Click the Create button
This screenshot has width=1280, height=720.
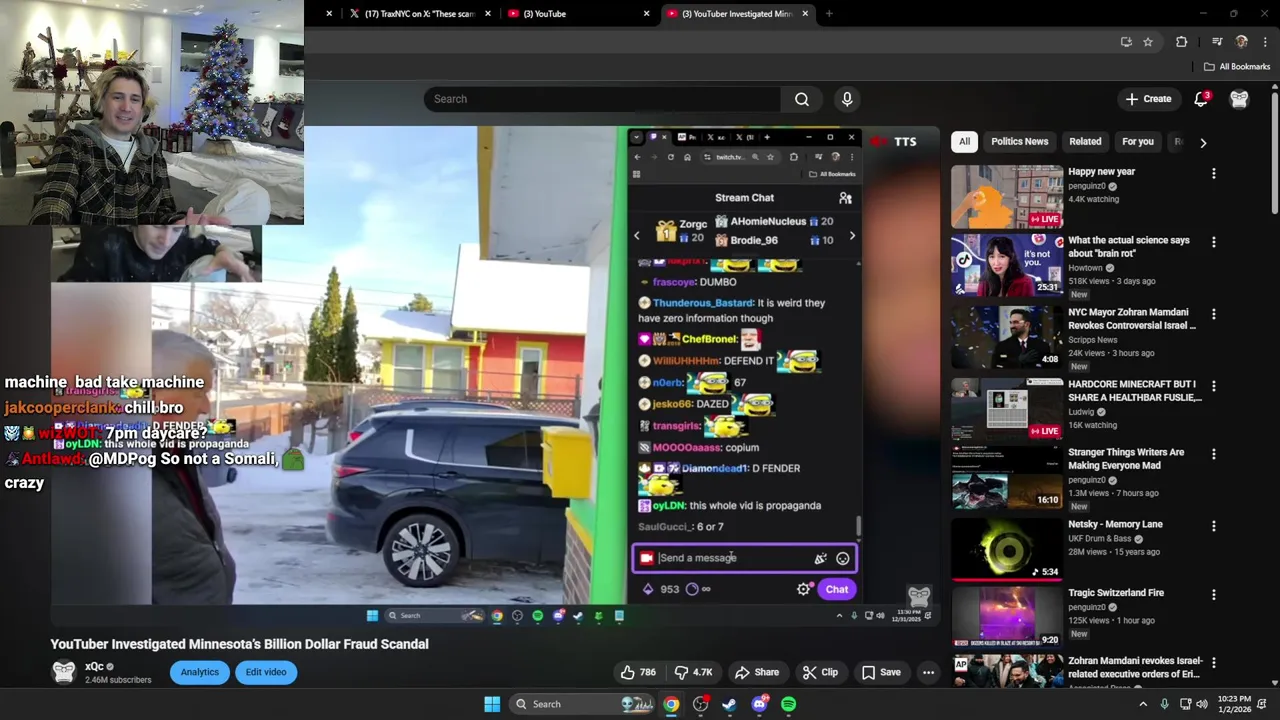pyautogui.click(x=1148, y=99)
